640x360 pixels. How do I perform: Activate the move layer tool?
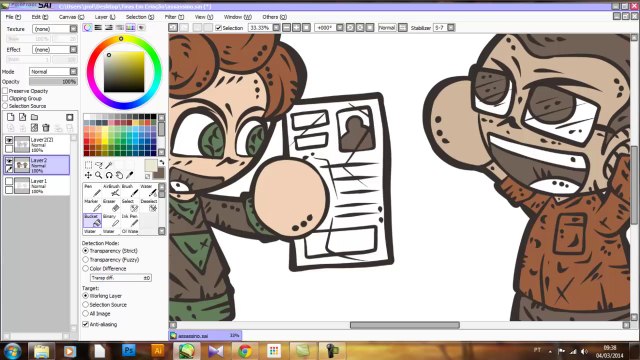click(88, 175)
